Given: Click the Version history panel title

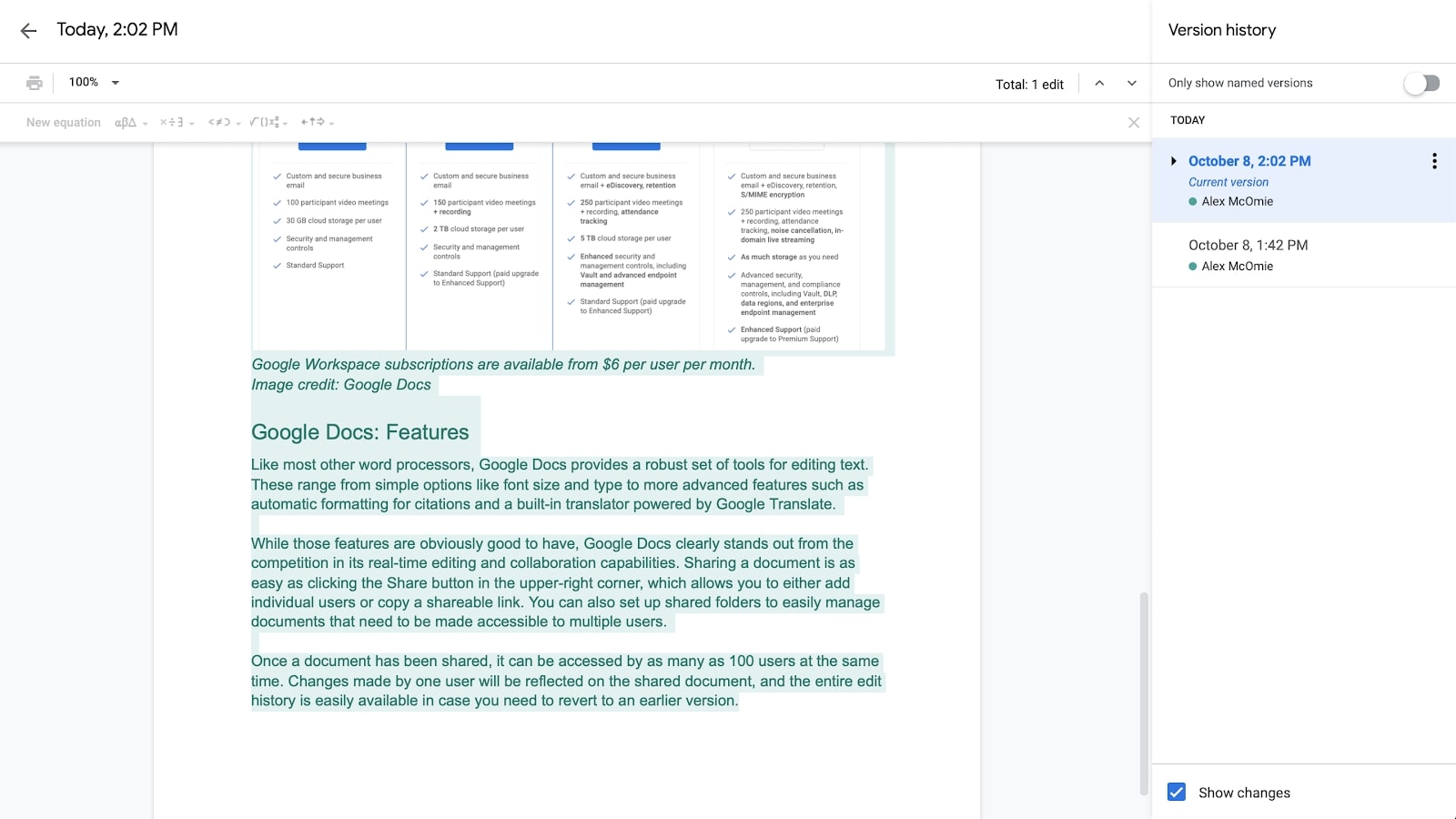Looking at the screenshot, I should pos(1222,30).
